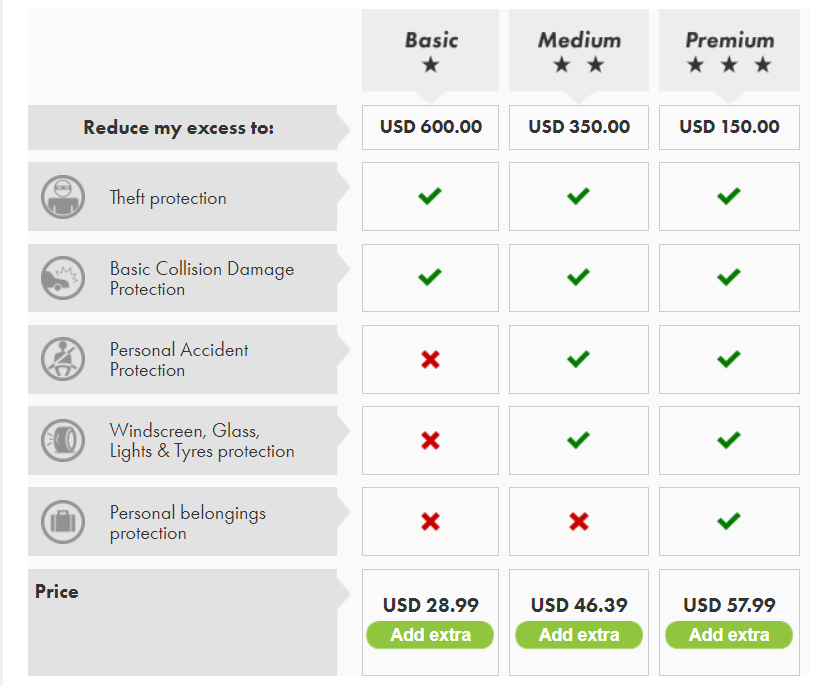Click green check for Premium Personal belongings

click(x=728, y=521)
